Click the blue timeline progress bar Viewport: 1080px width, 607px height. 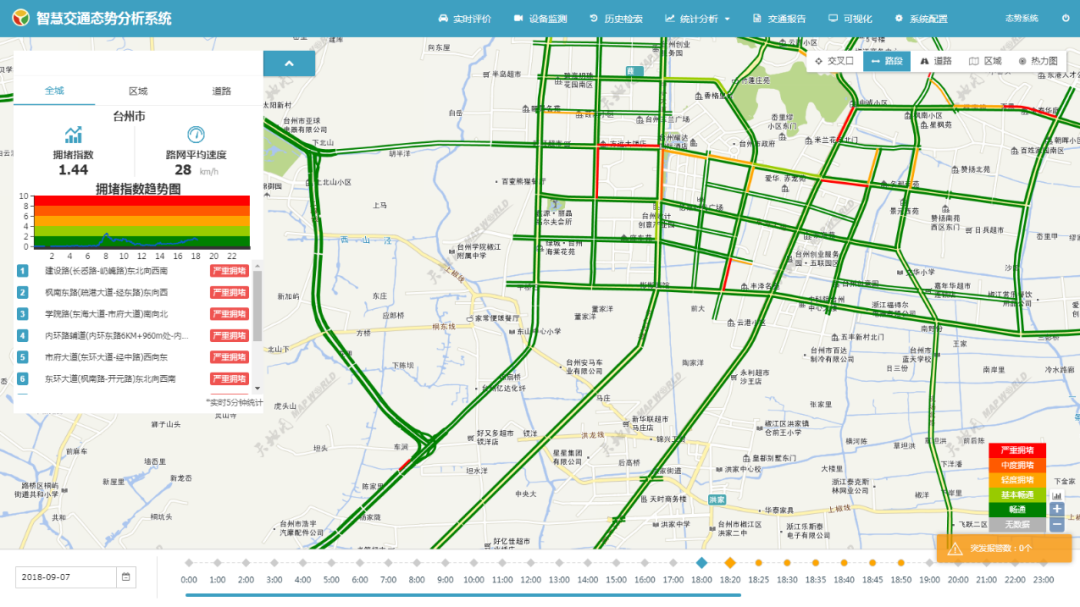(x=463, y=595)
